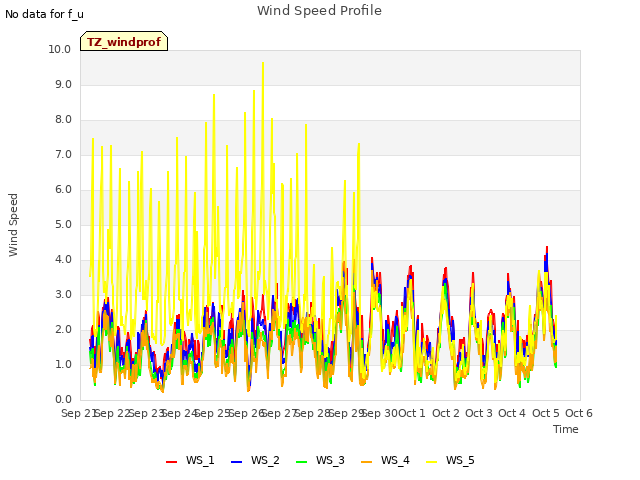Click the 7.0 y-axis tick label

[x=63, y=155]
